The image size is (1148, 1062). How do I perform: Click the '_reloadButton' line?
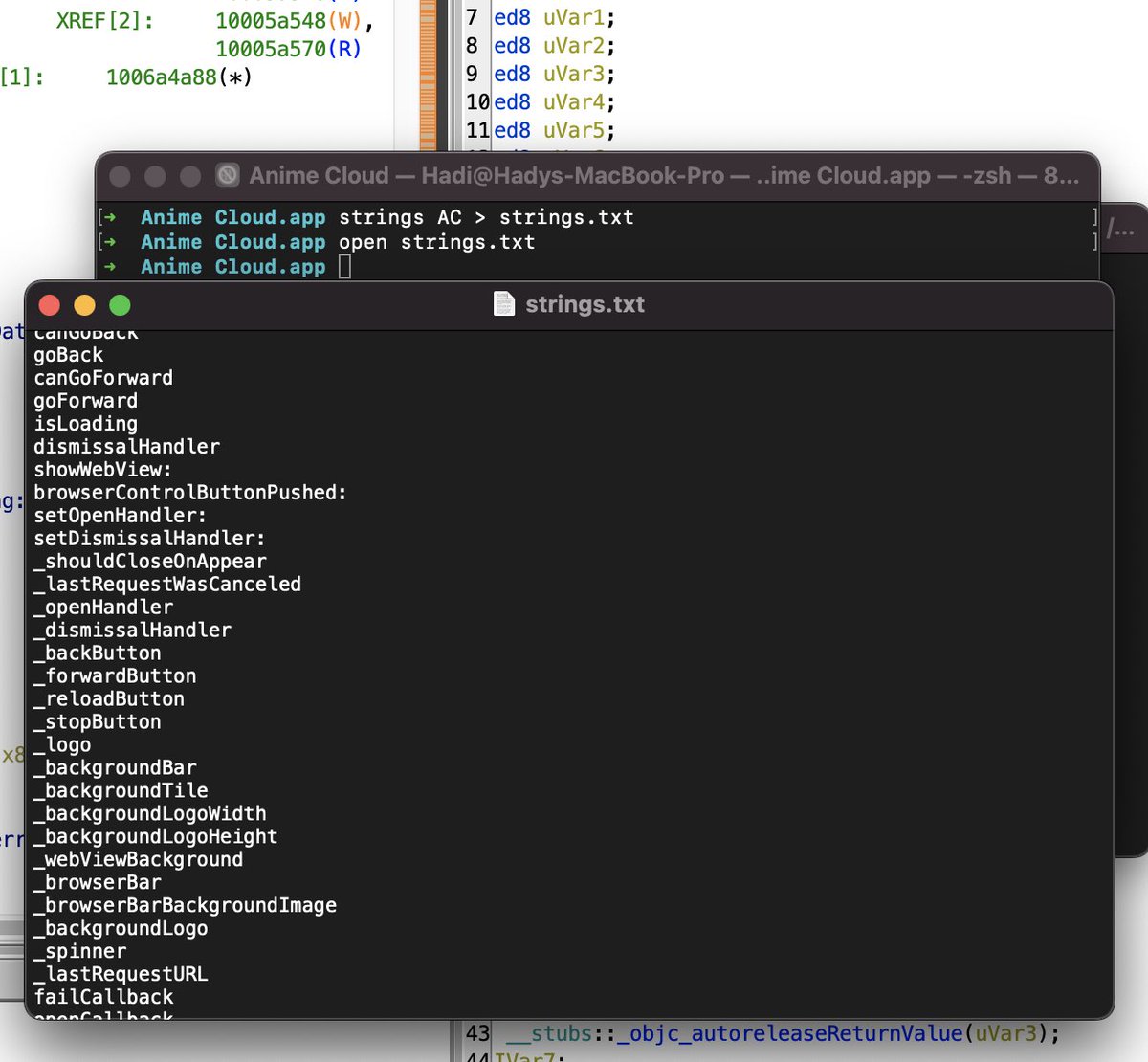[109, 699]
